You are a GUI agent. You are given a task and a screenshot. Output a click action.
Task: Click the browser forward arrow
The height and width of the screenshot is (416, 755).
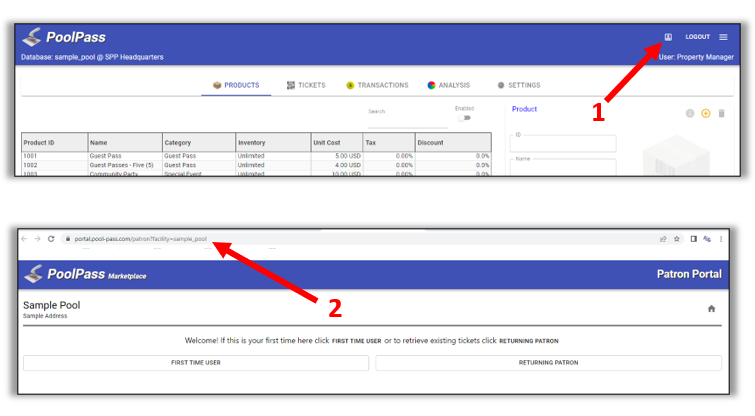coord(37,239)
